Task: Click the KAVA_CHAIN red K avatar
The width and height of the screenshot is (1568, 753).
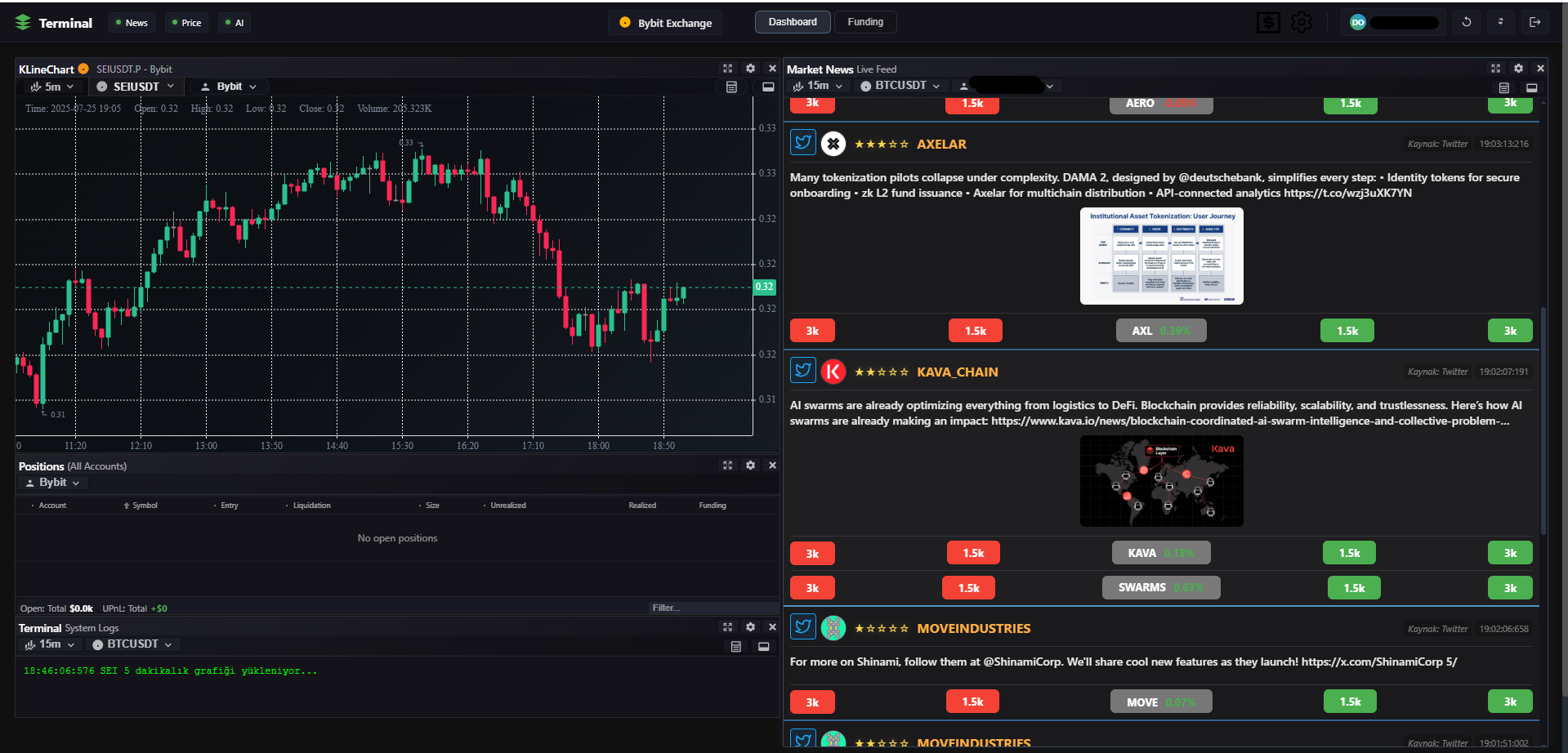Action: [x=833, y=372]
